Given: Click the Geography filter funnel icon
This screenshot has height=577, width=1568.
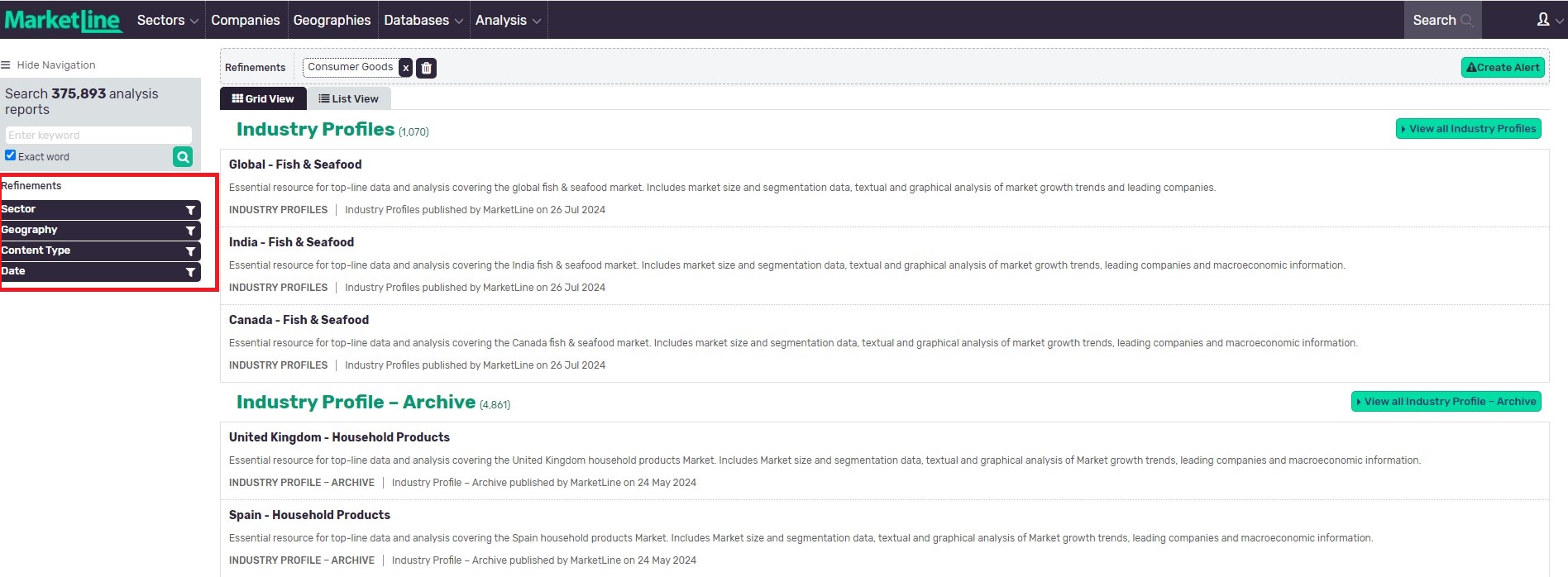Looking at the screenshot, I should 190,231.
